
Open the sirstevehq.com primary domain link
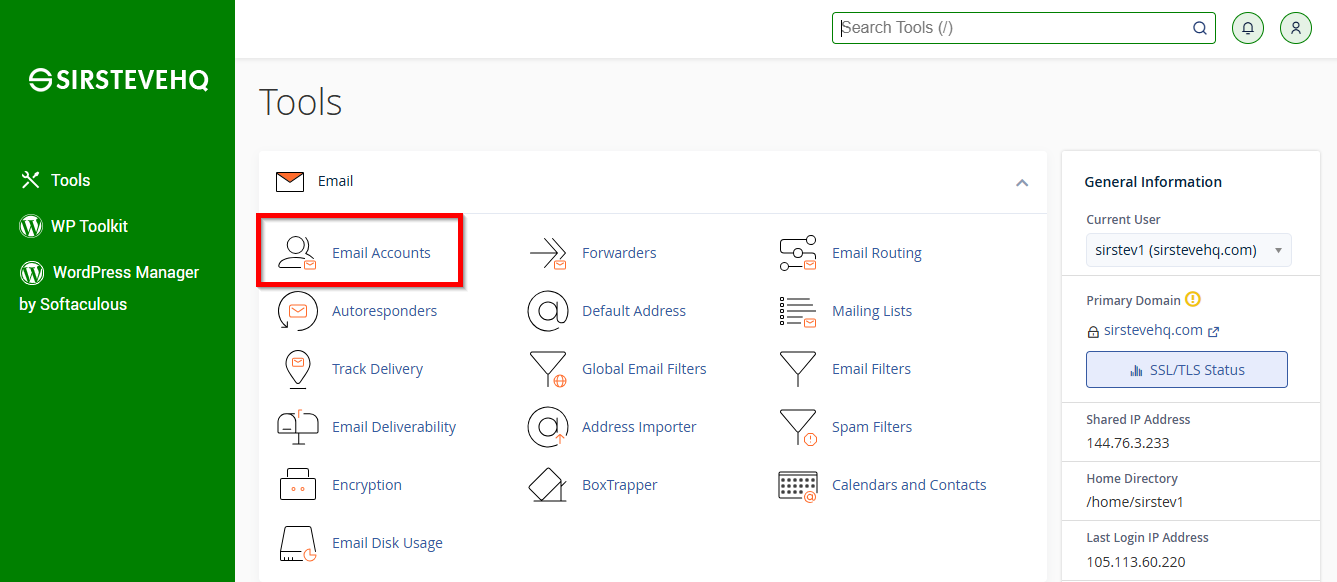(x=1153, y=331)
